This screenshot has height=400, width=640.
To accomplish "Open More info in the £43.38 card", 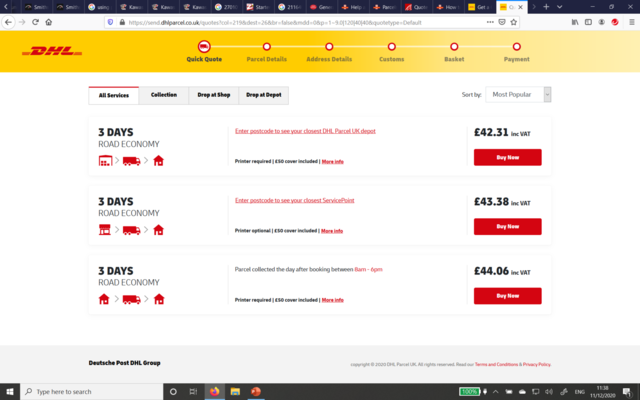I will click(x=332, y=231).
